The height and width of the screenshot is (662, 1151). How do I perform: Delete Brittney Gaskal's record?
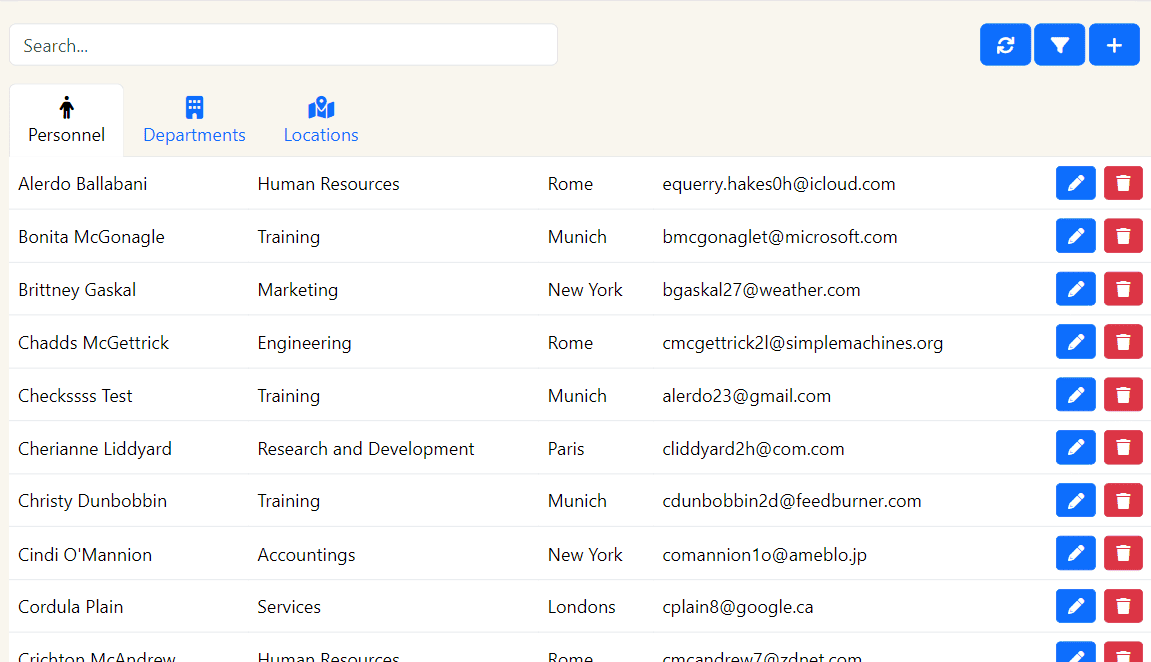(1123, 290)
